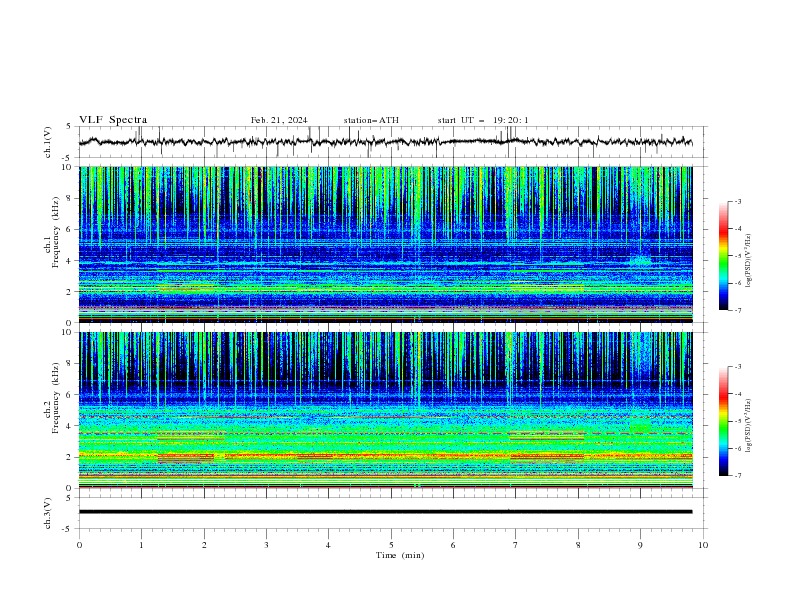Click the ch.1 spectrogram panel

click(386, 244)
